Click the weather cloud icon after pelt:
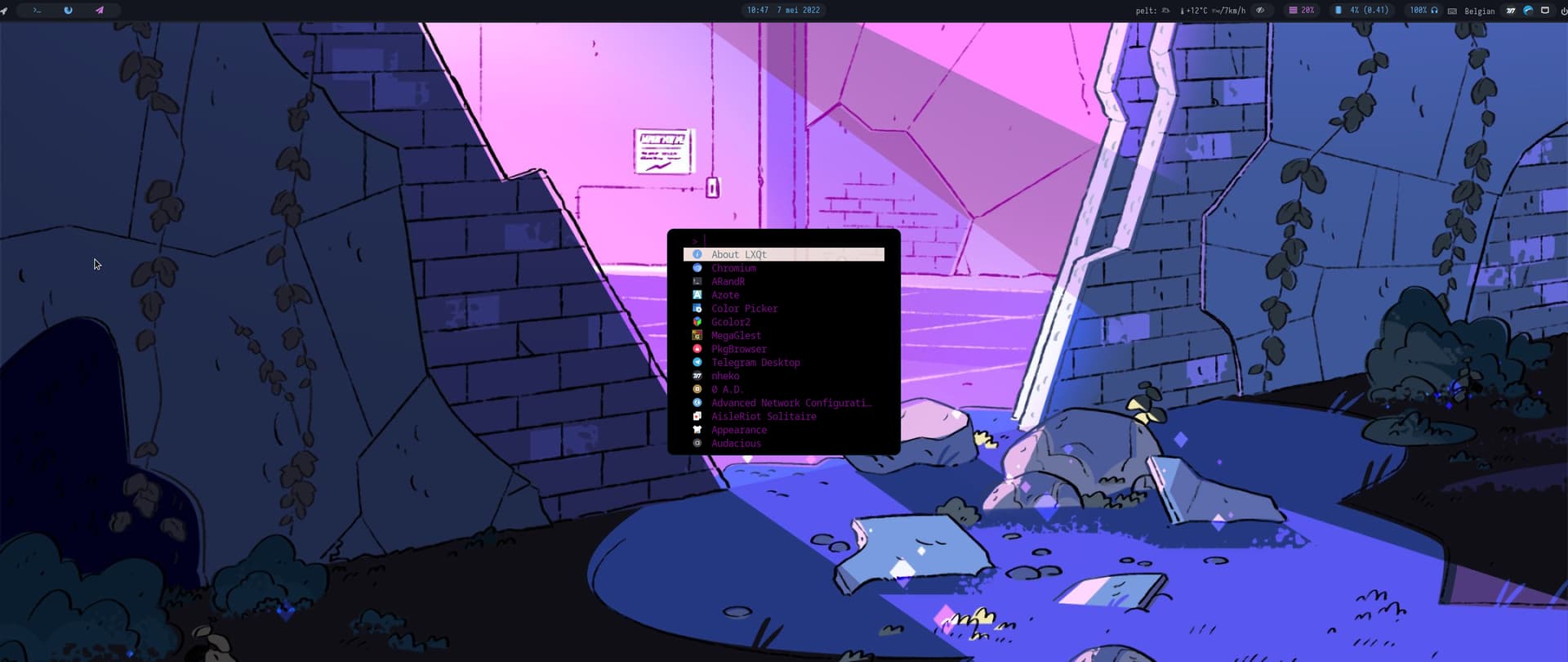 coord(1165,11)
